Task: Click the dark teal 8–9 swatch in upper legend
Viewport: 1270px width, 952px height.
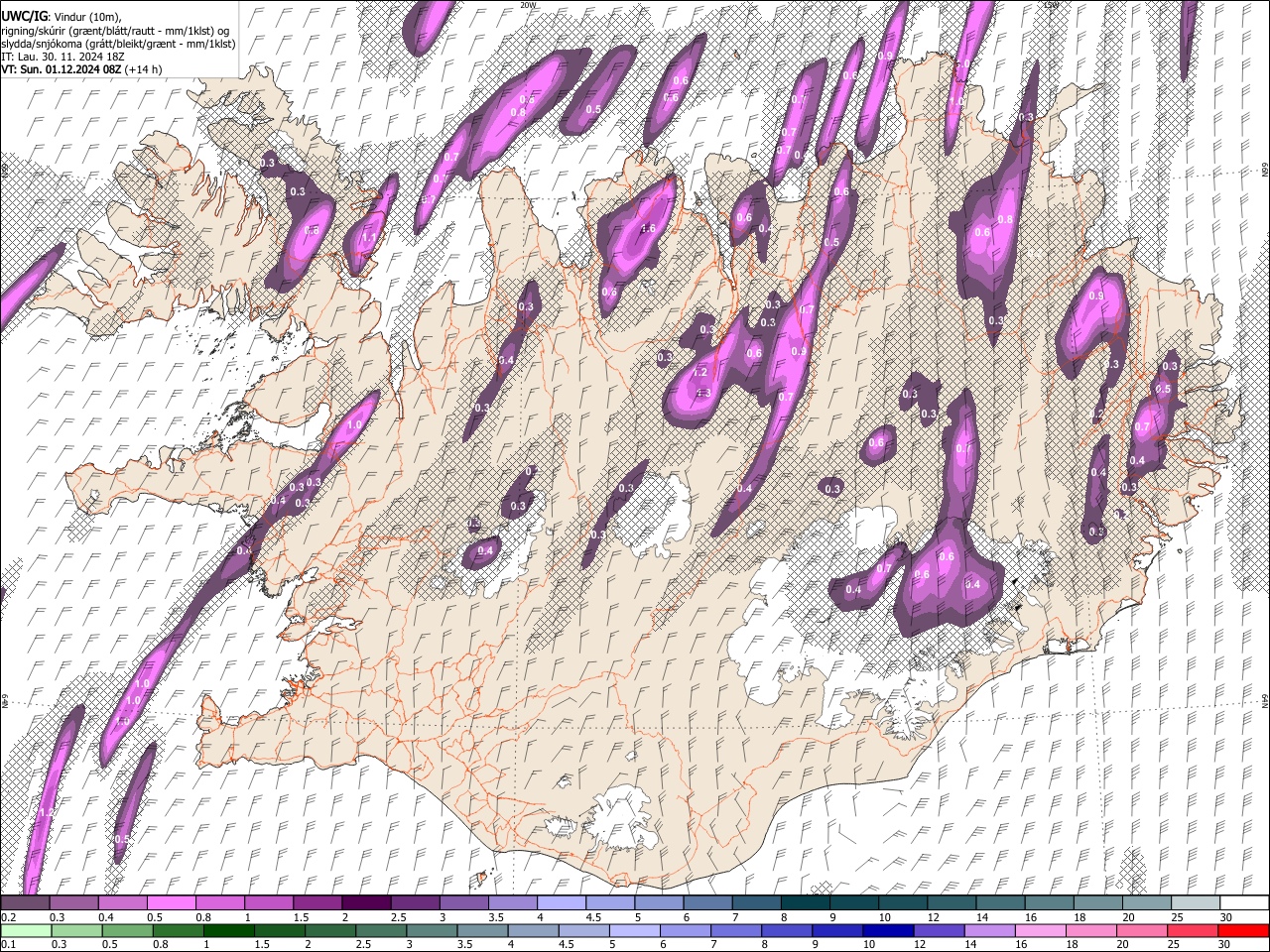Action: [x=805, y=903]
